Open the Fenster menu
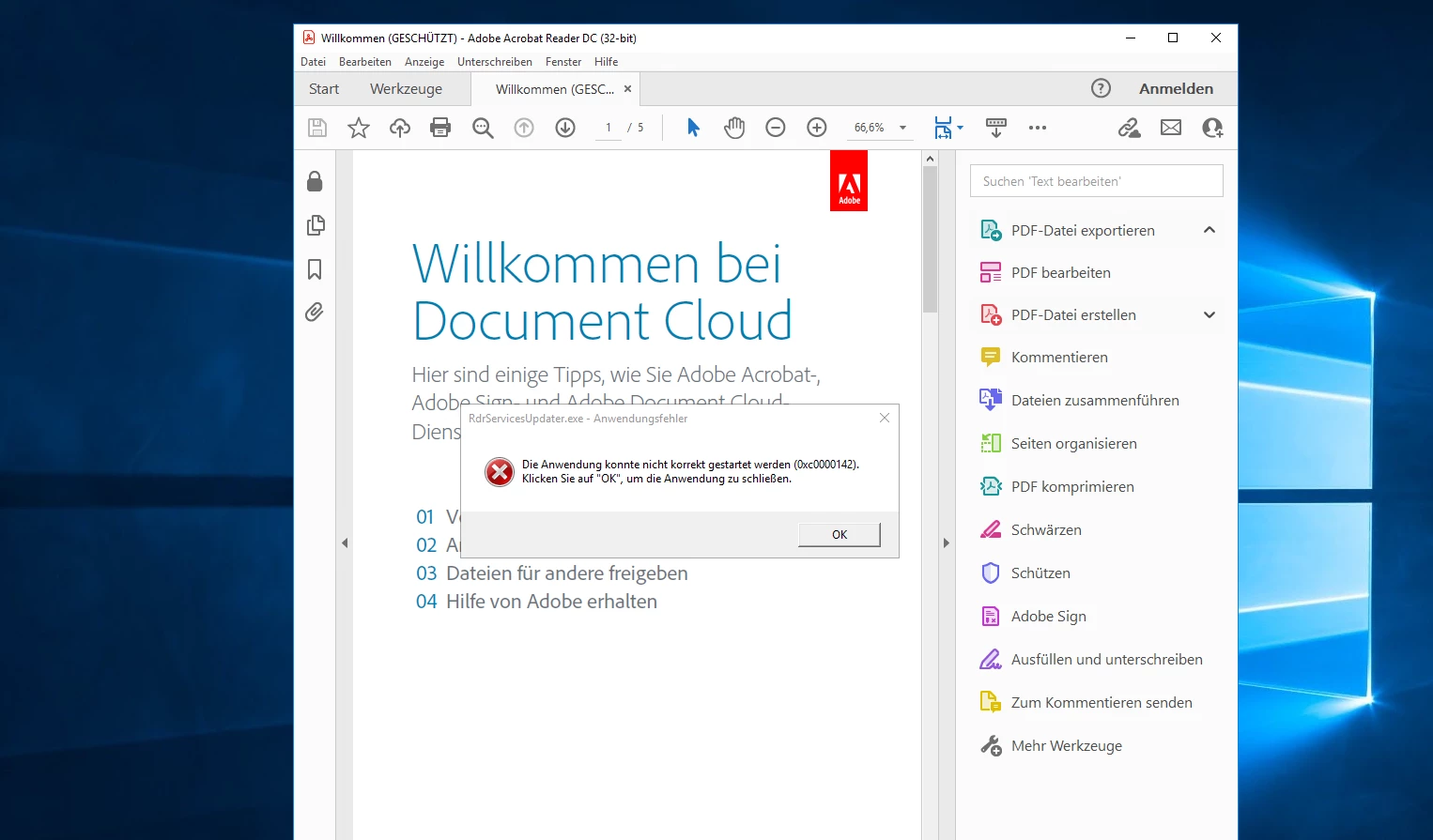1433x840 pixels. [x=563, y=62]
